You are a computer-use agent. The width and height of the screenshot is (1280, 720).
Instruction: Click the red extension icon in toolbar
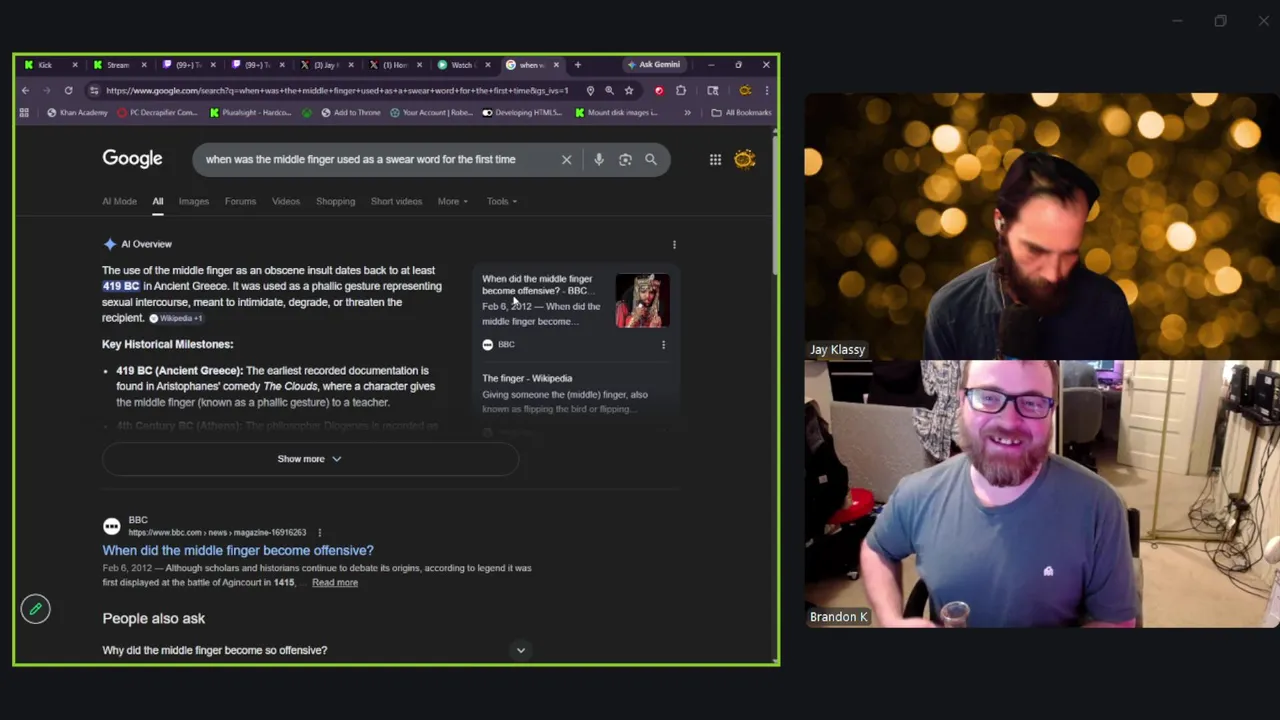coord(658,91)
